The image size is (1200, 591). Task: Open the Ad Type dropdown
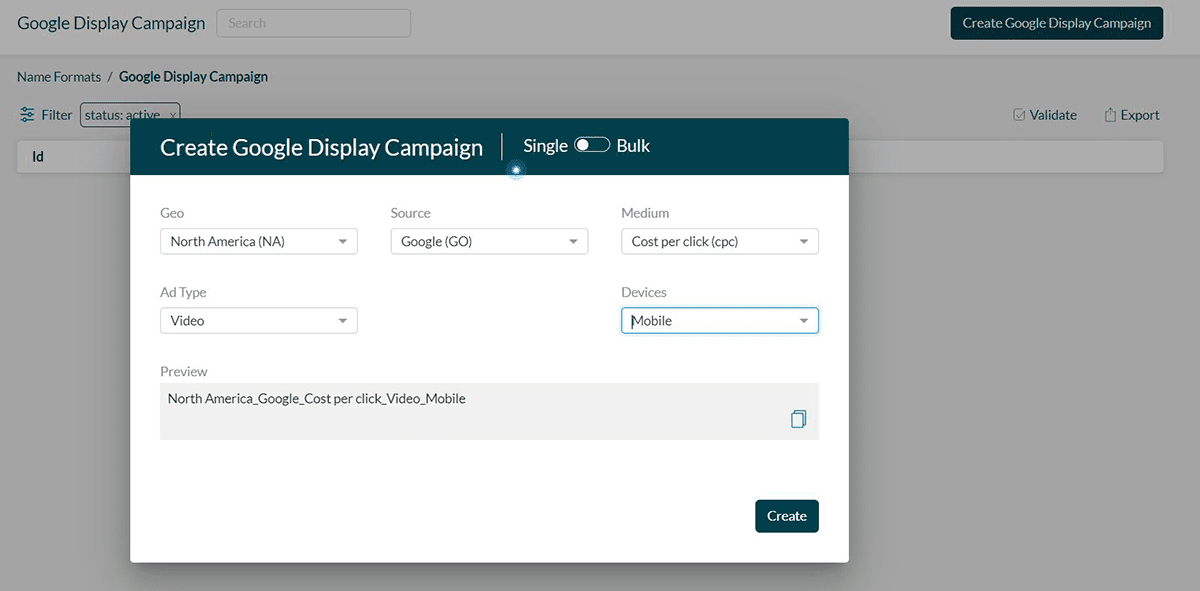[x=258, y=320]
